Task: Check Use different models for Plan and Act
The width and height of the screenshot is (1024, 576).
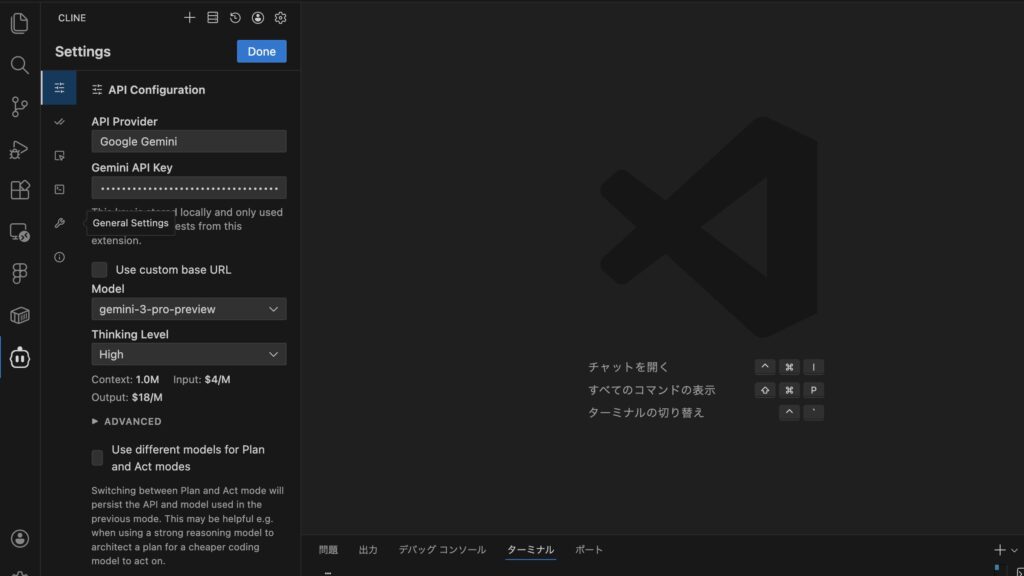Action: tap(98, 458)
